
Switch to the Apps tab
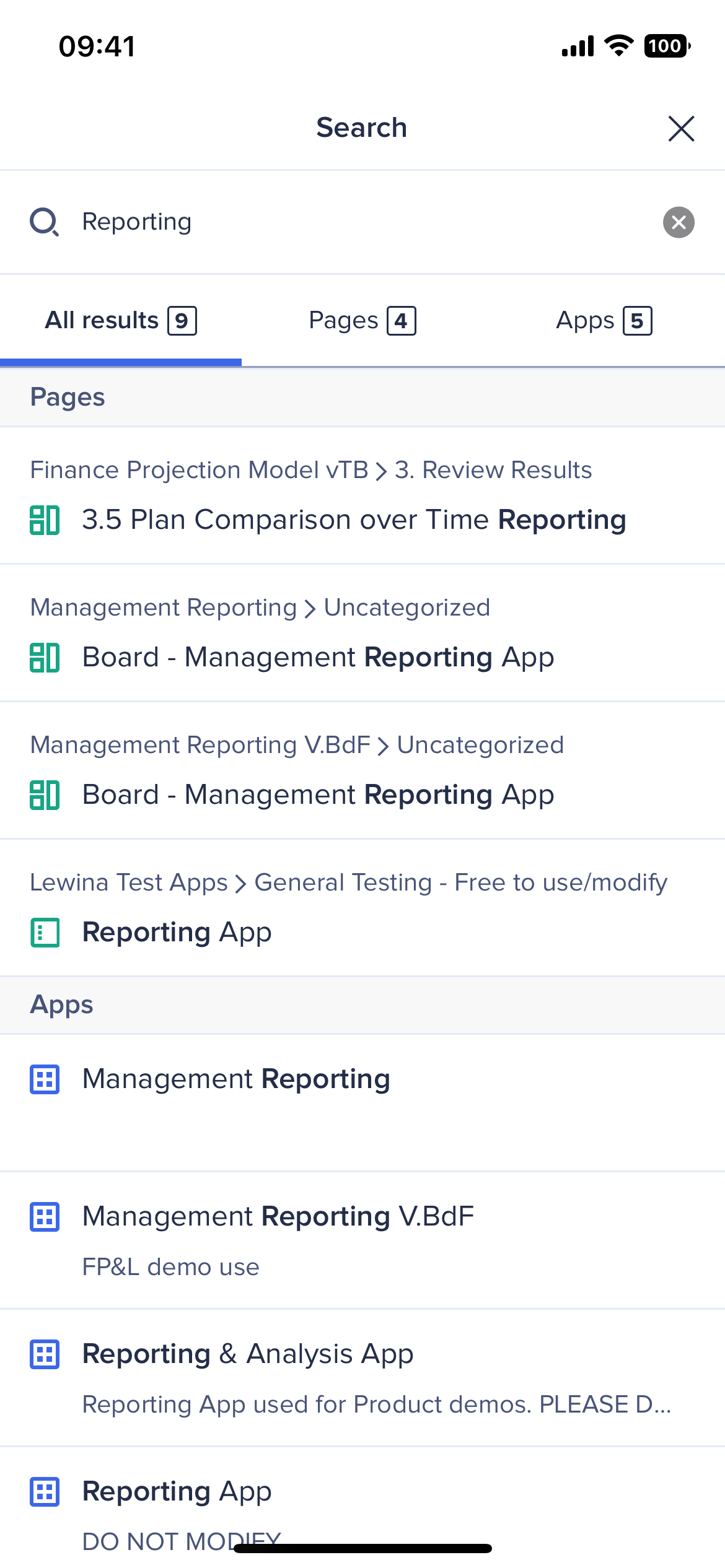click(604, 320)
